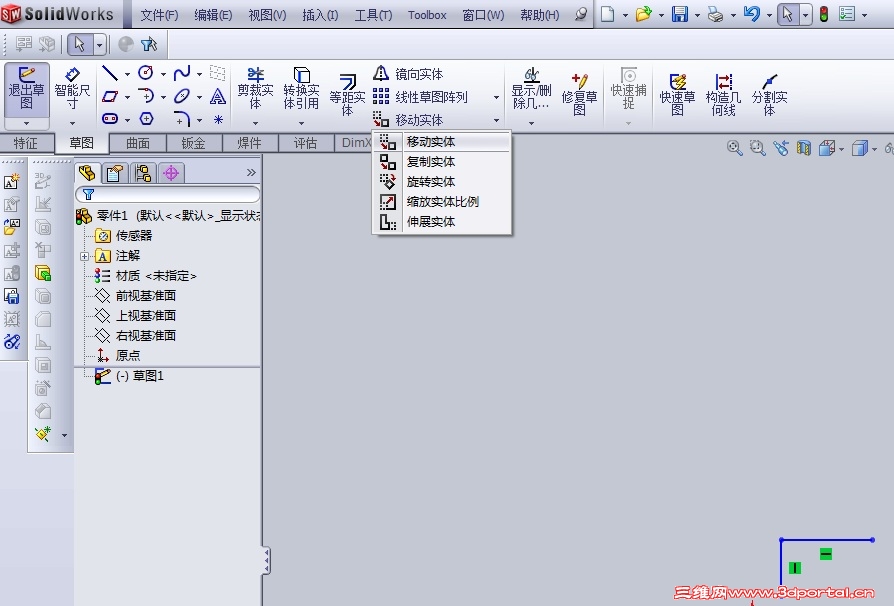Screen dimensions: 894x606
Task: Click Linear Sketch Pattern (线性草图阵列)
Action: click(x=420, y=97)
